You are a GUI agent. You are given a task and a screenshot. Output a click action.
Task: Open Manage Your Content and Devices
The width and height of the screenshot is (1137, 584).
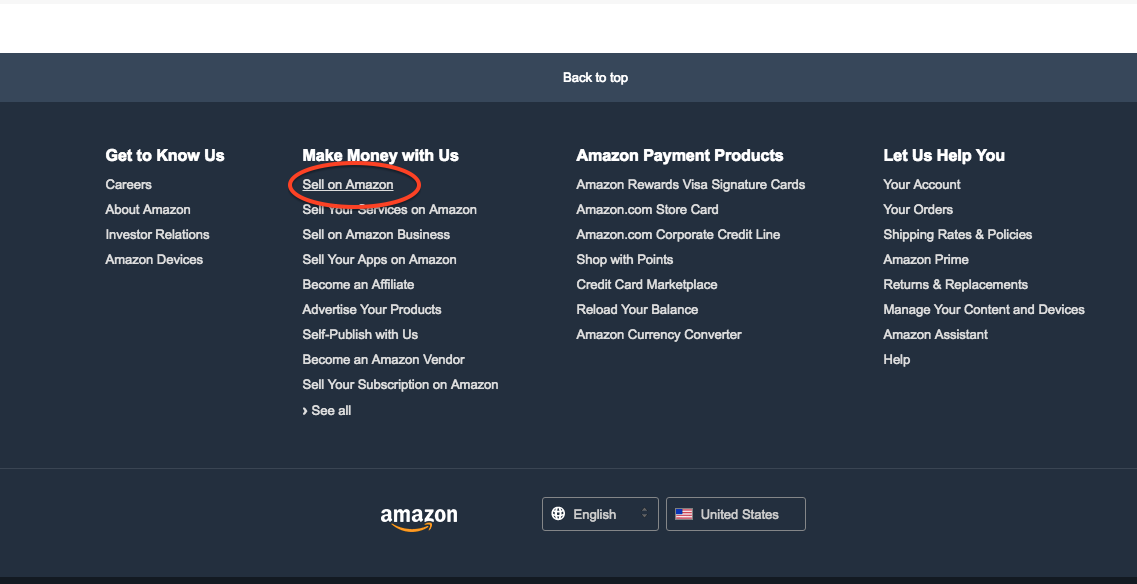pyautogui.click(x=984, y=310)
